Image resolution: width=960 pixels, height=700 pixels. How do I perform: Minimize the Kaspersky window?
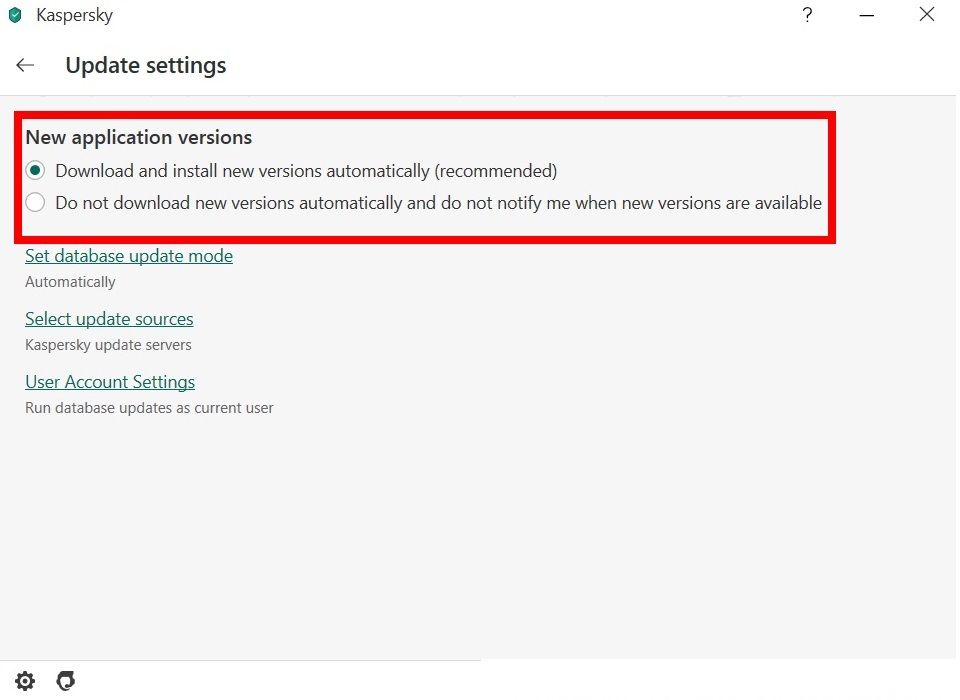866,15
